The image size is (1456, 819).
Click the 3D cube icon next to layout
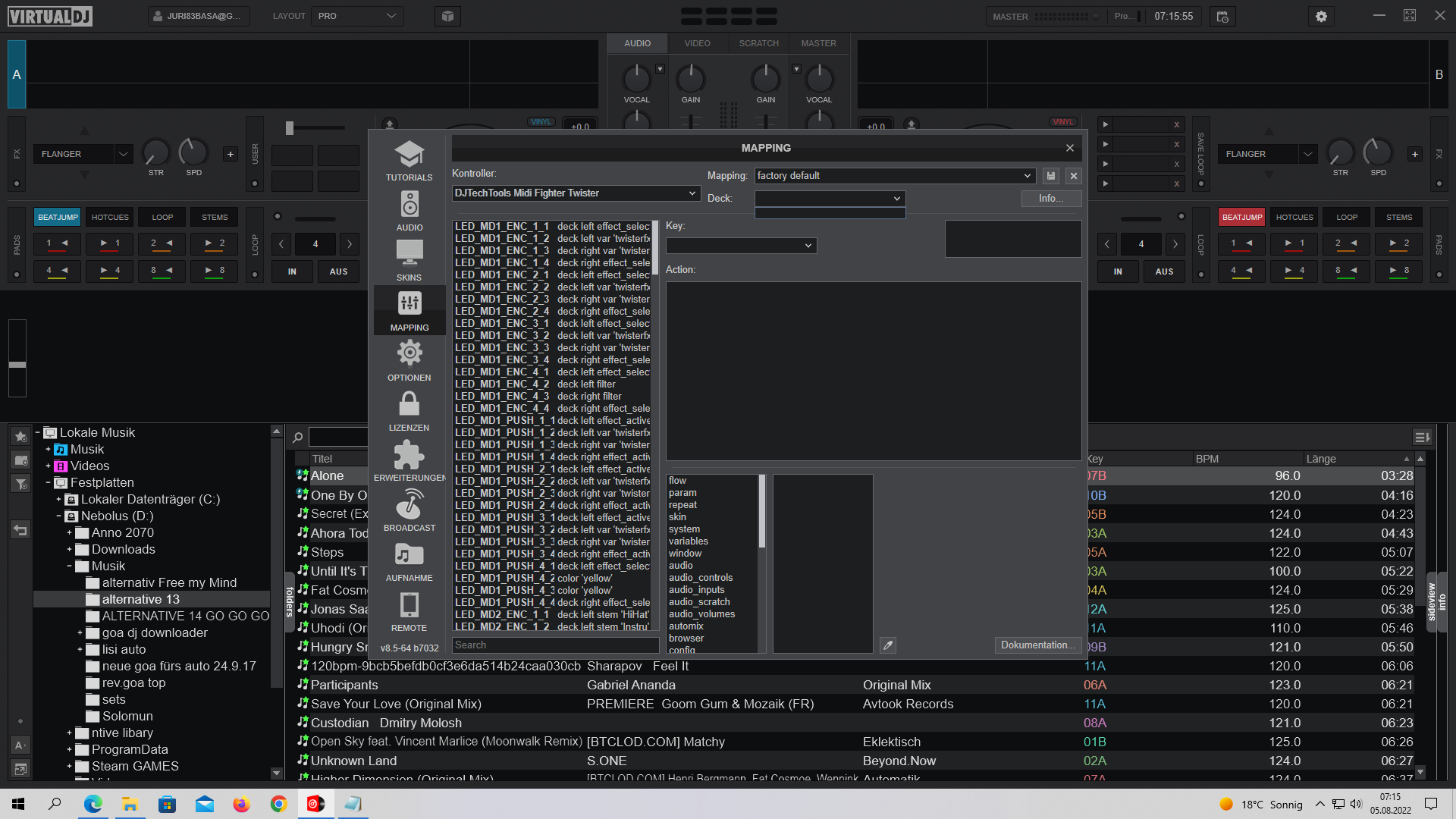[x=448, y=16]
